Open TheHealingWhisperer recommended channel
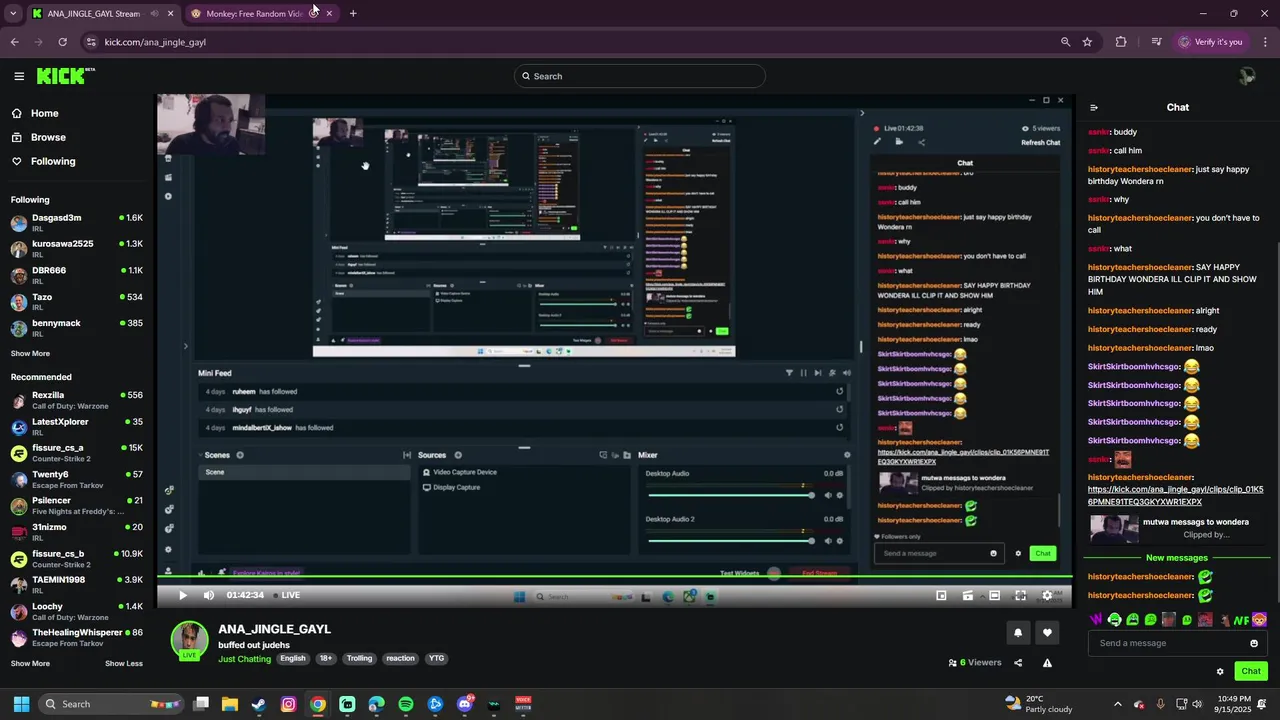 (77, 637)
